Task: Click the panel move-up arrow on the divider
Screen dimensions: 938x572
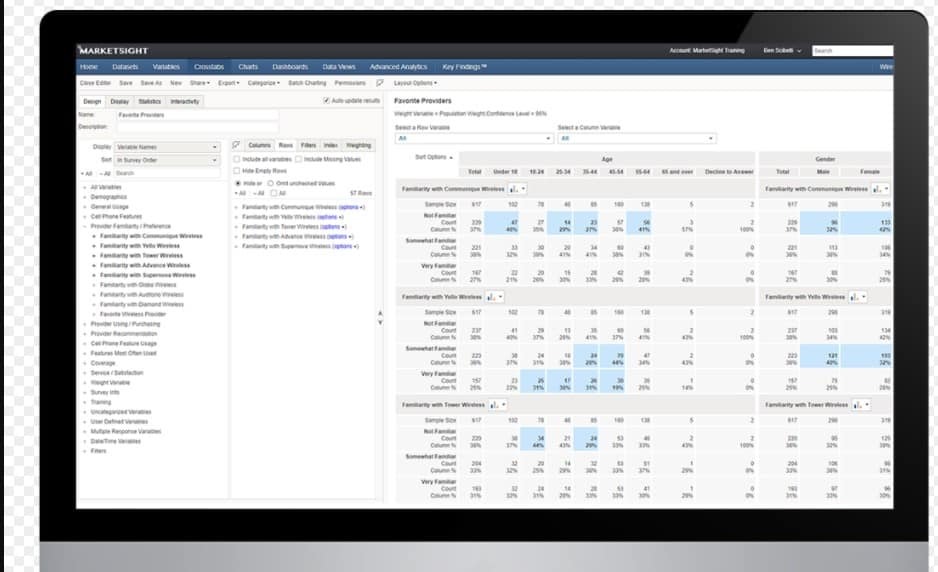Action: coord(379,314)
